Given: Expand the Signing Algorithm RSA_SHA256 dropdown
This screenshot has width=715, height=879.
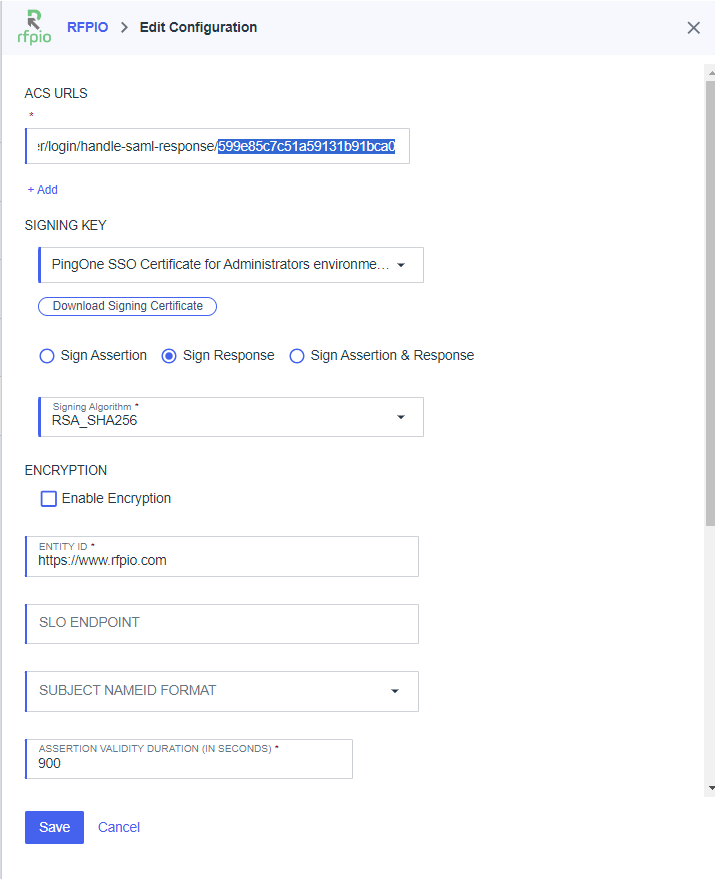Looking at the screenshot, I should (231, 417).
